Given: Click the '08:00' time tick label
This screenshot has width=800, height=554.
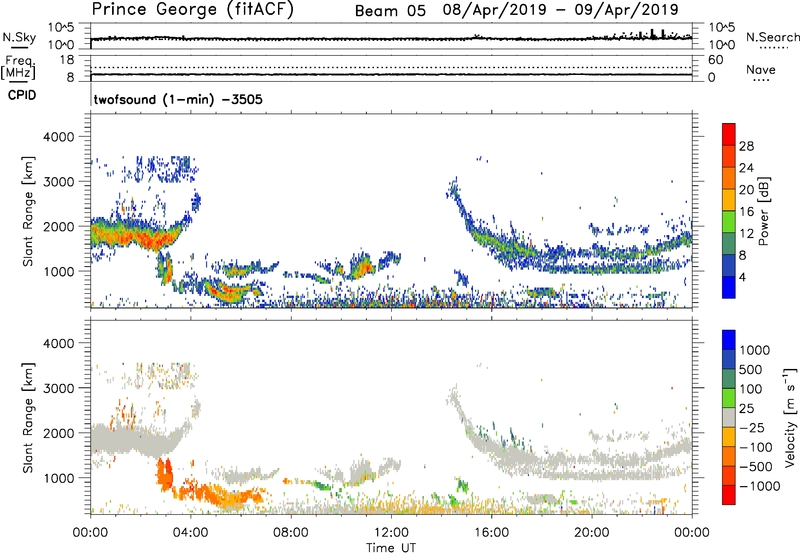Looking at the screenshot, I should tap(291, 533).
